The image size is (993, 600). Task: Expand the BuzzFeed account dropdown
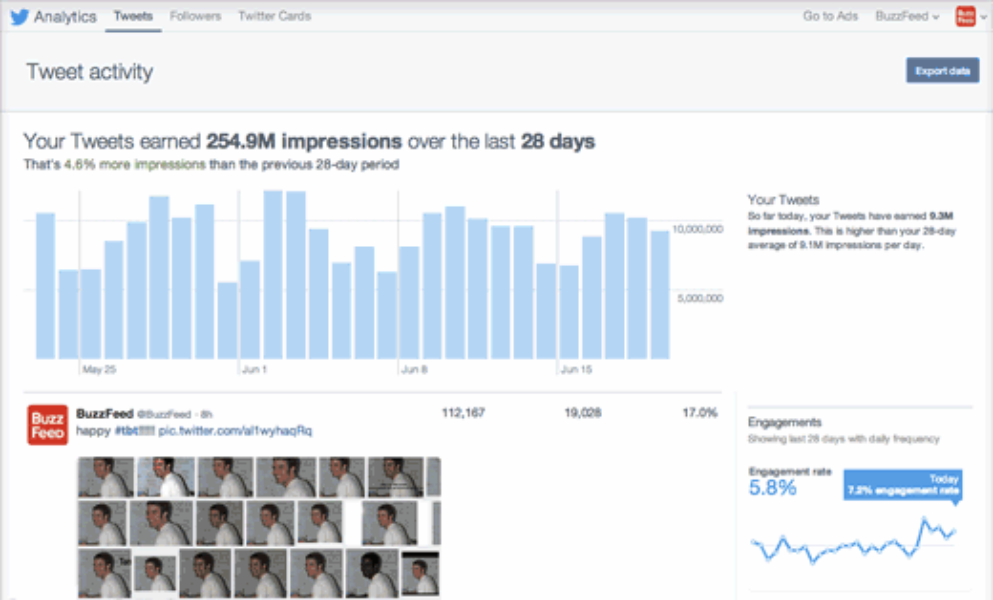click(907, 17)
